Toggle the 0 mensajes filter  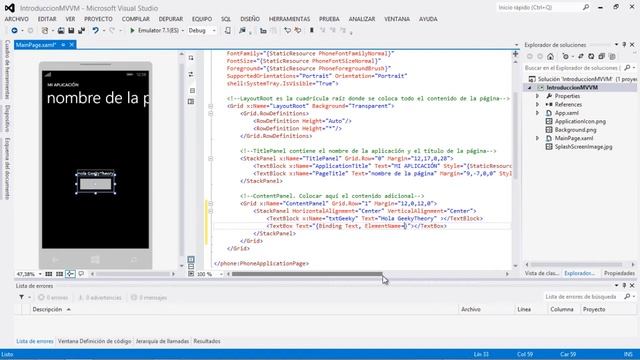pyautogui.click(x=149, y=298)
